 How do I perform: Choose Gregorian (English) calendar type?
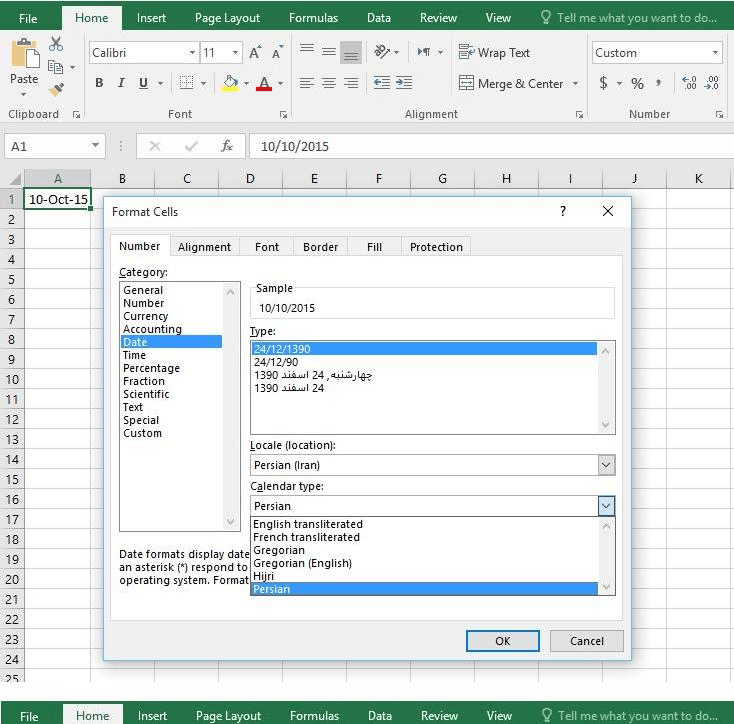point(302,563)
